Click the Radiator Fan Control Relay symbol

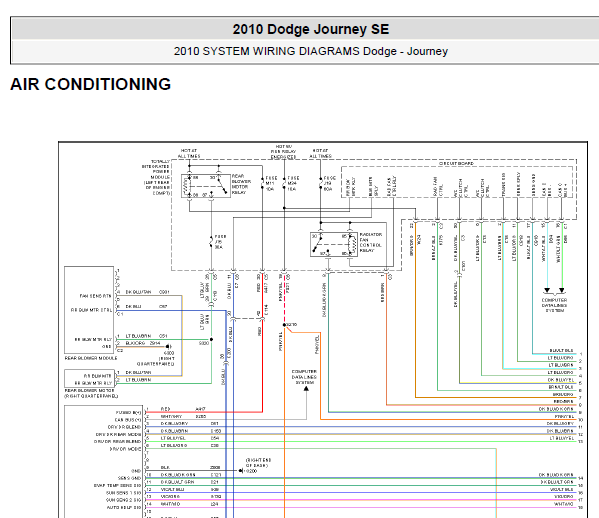(x=333, y=244)
